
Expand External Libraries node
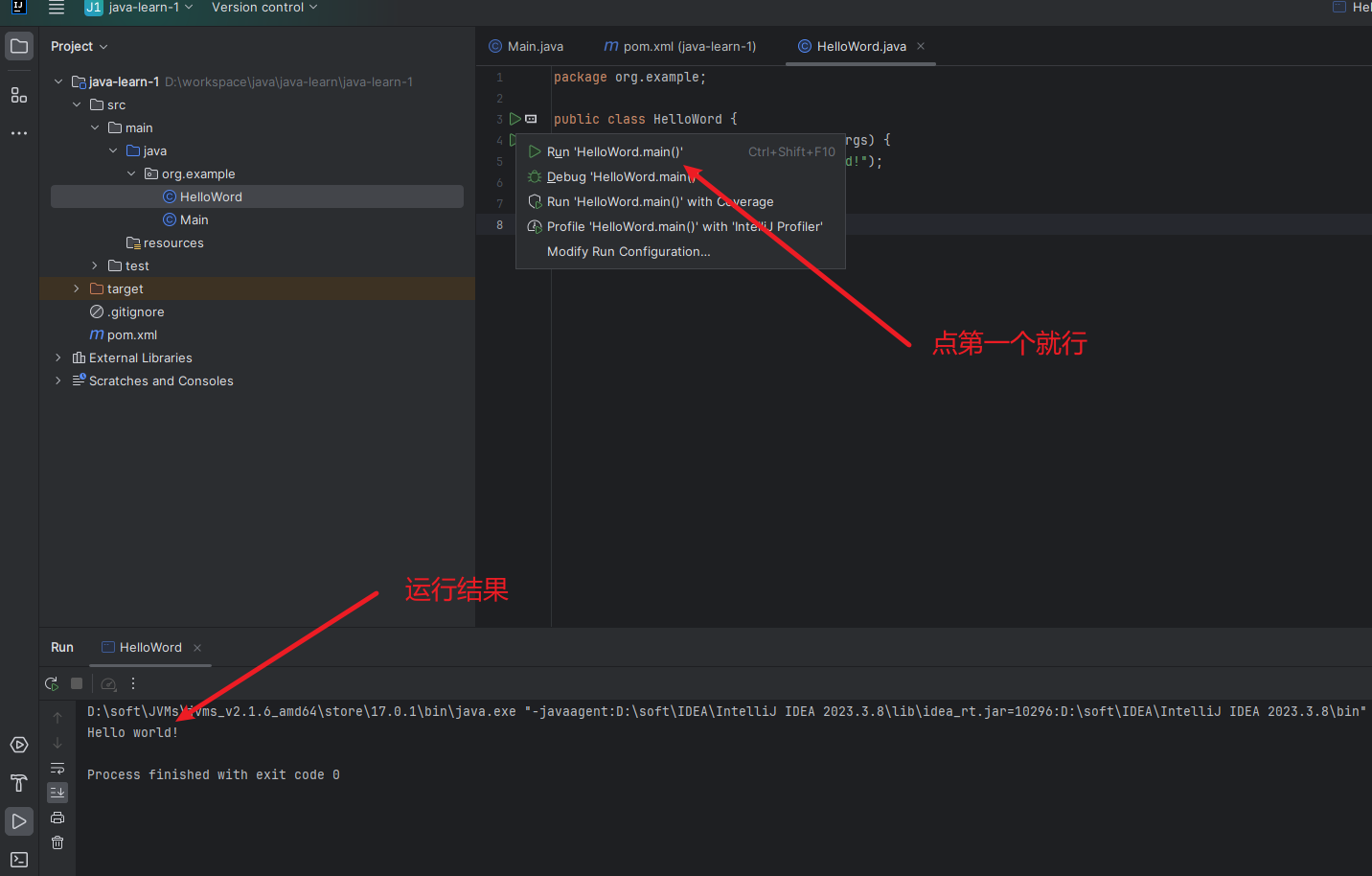pyautogui.click(x=58, y=357)
